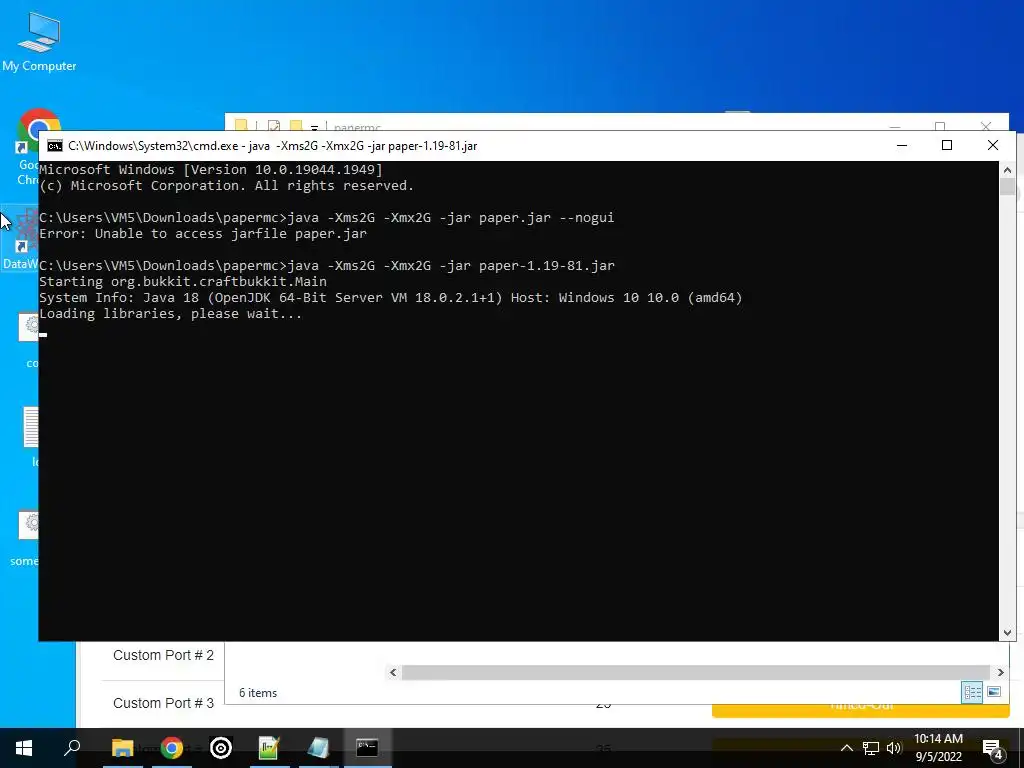Select the Command Prompt taskbar button
The height and width of the screenshot is (768, 1024).
367,748
